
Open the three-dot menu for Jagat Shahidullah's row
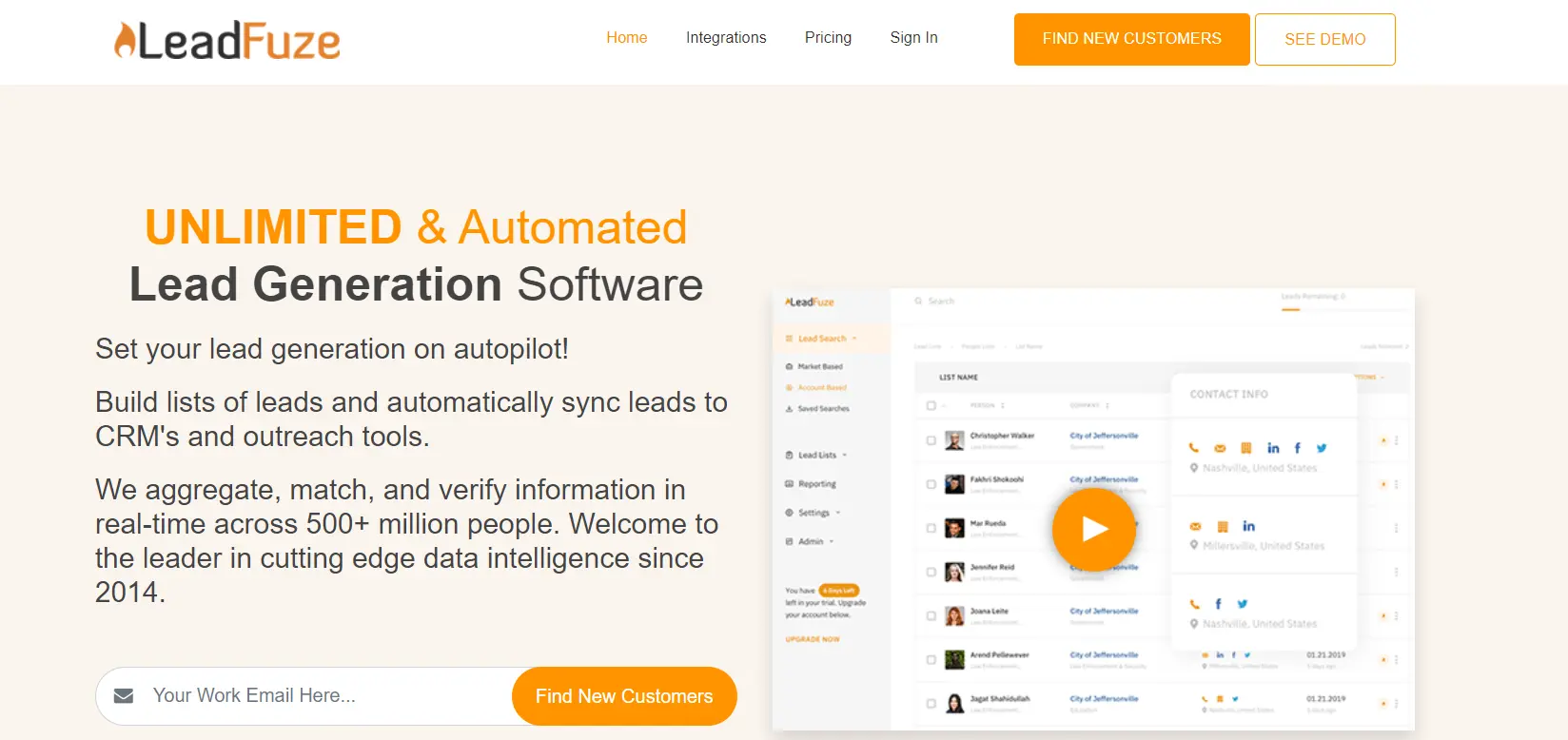1396,704
